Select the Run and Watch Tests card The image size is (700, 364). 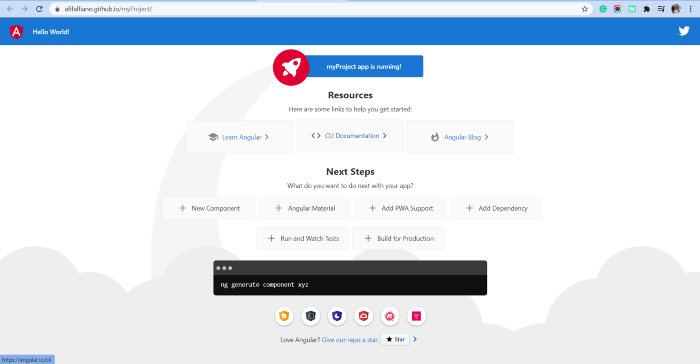point(302,238)
